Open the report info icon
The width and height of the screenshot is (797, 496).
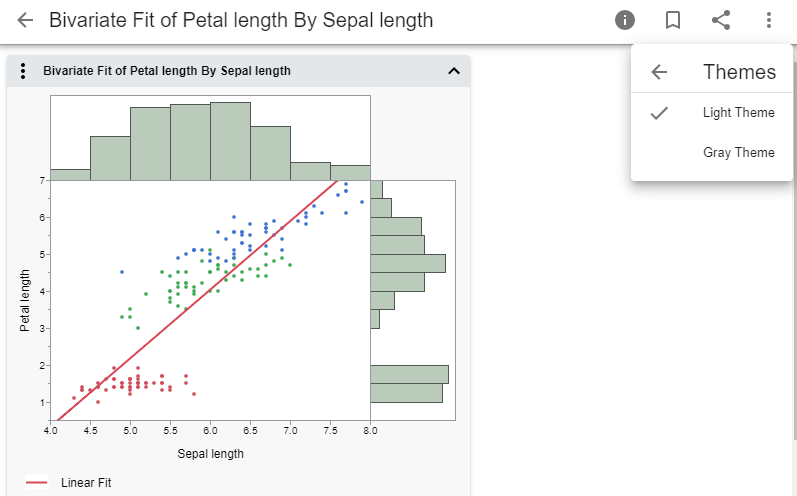tap(625, 20)
